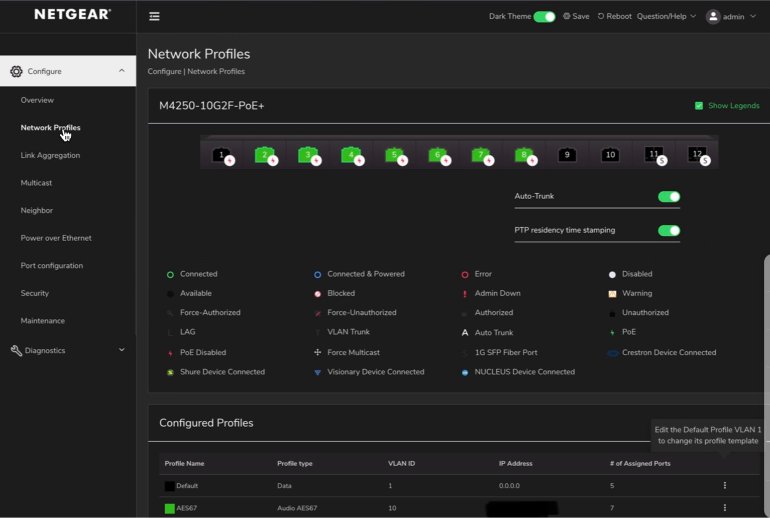Select green port 4 on switch diagram
The image size is (770, 518).
click(x=350, y=155)
